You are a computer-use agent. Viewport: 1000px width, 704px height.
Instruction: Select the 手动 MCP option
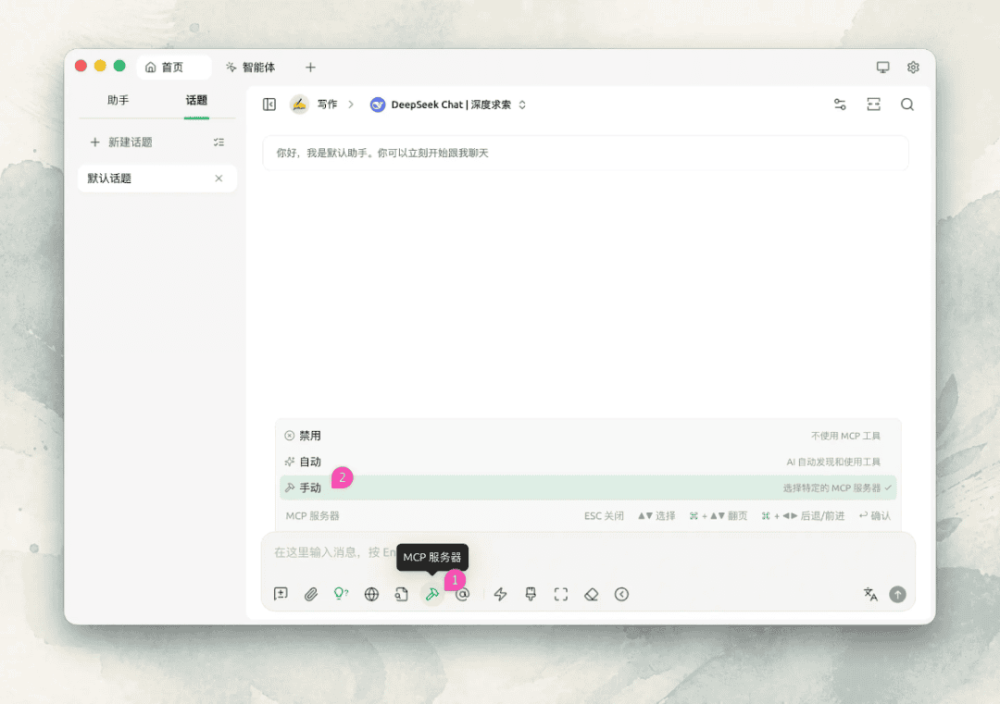coord(587,488)
